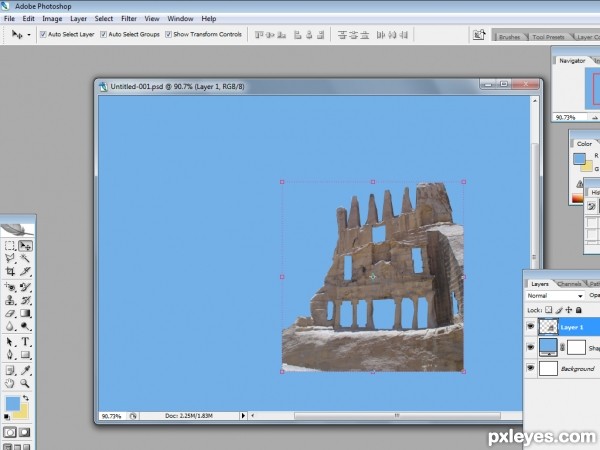Click align top edges icon
Screen dimensions: 600x450
[x=259, y=35]
